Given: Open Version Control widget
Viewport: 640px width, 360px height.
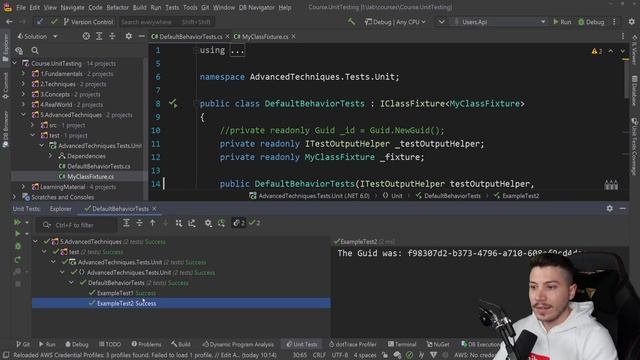Looking at the screenshot, I should 88,22.
